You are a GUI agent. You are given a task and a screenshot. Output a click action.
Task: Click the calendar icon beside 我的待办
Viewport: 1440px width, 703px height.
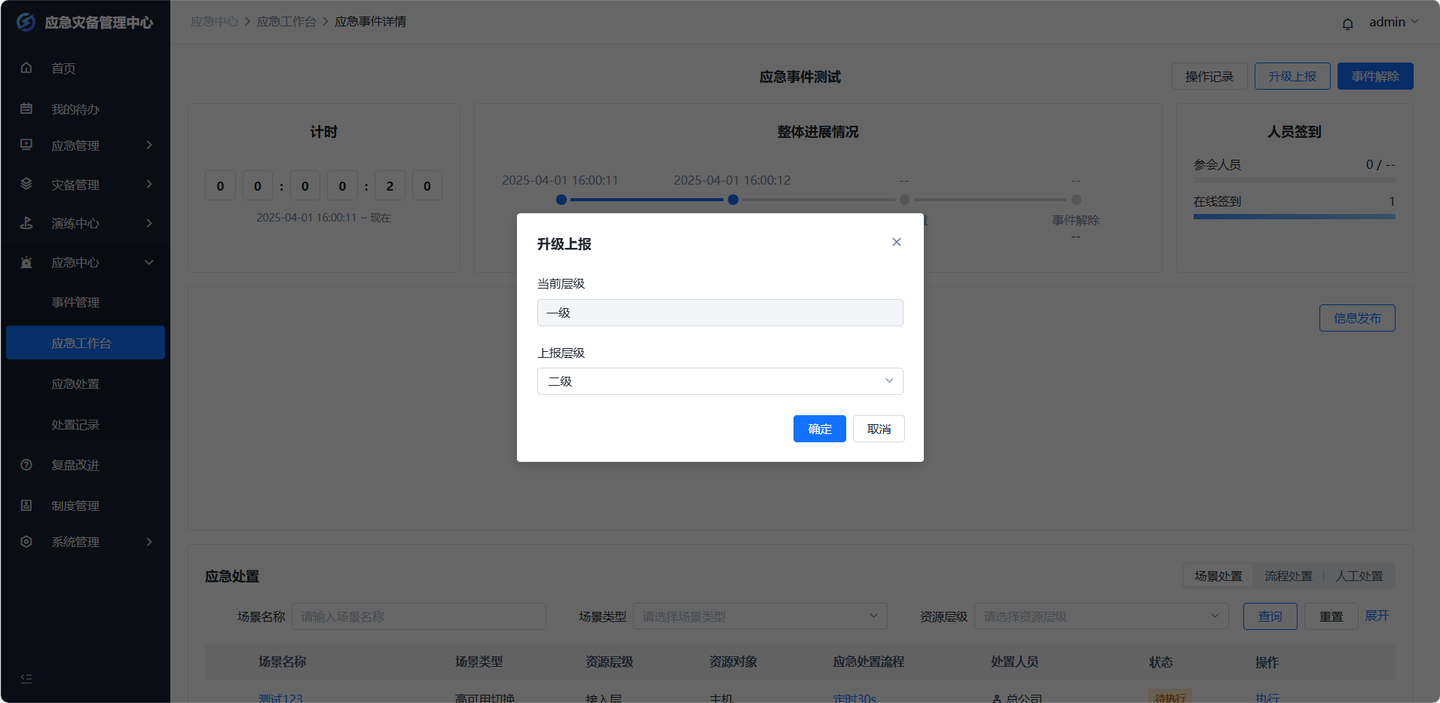[27, 109]
